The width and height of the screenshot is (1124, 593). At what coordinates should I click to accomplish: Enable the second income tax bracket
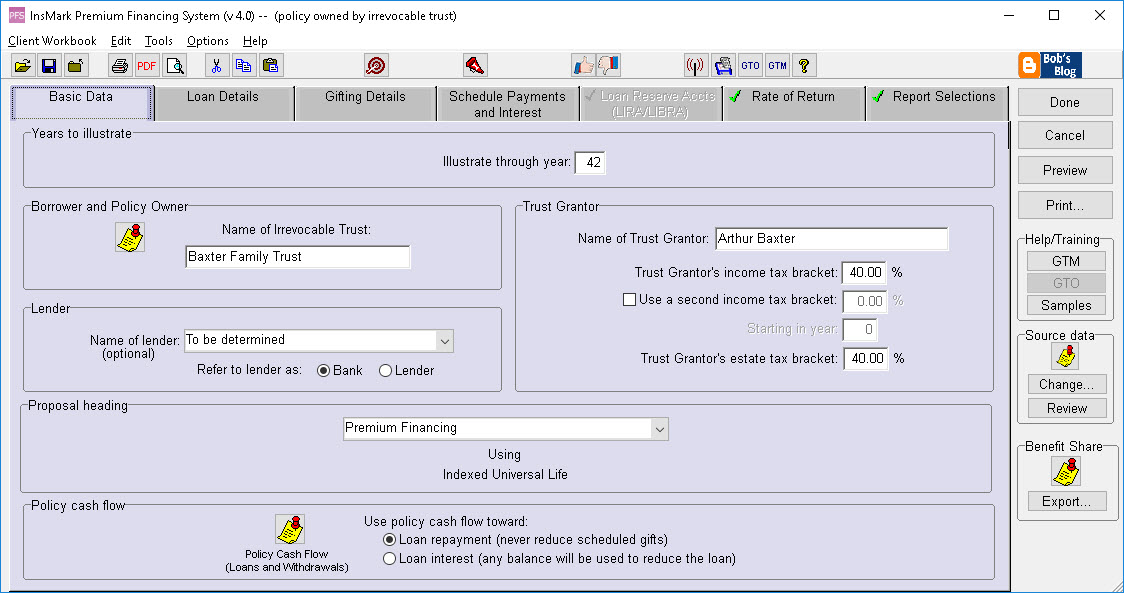[630, 299]
